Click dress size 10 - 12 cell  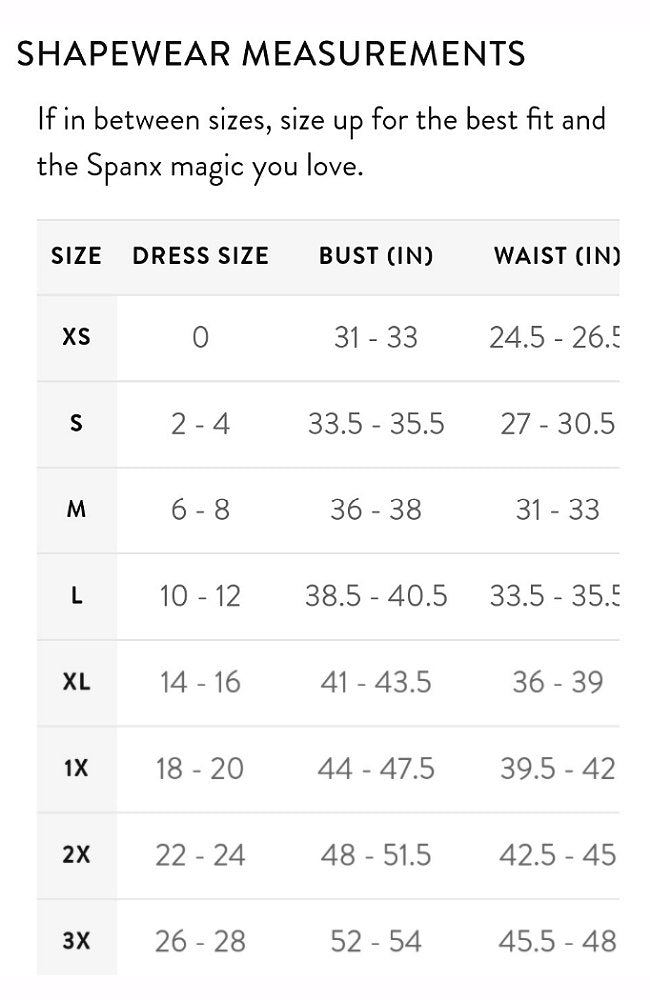pyautogui.click(x=200, y=596)
